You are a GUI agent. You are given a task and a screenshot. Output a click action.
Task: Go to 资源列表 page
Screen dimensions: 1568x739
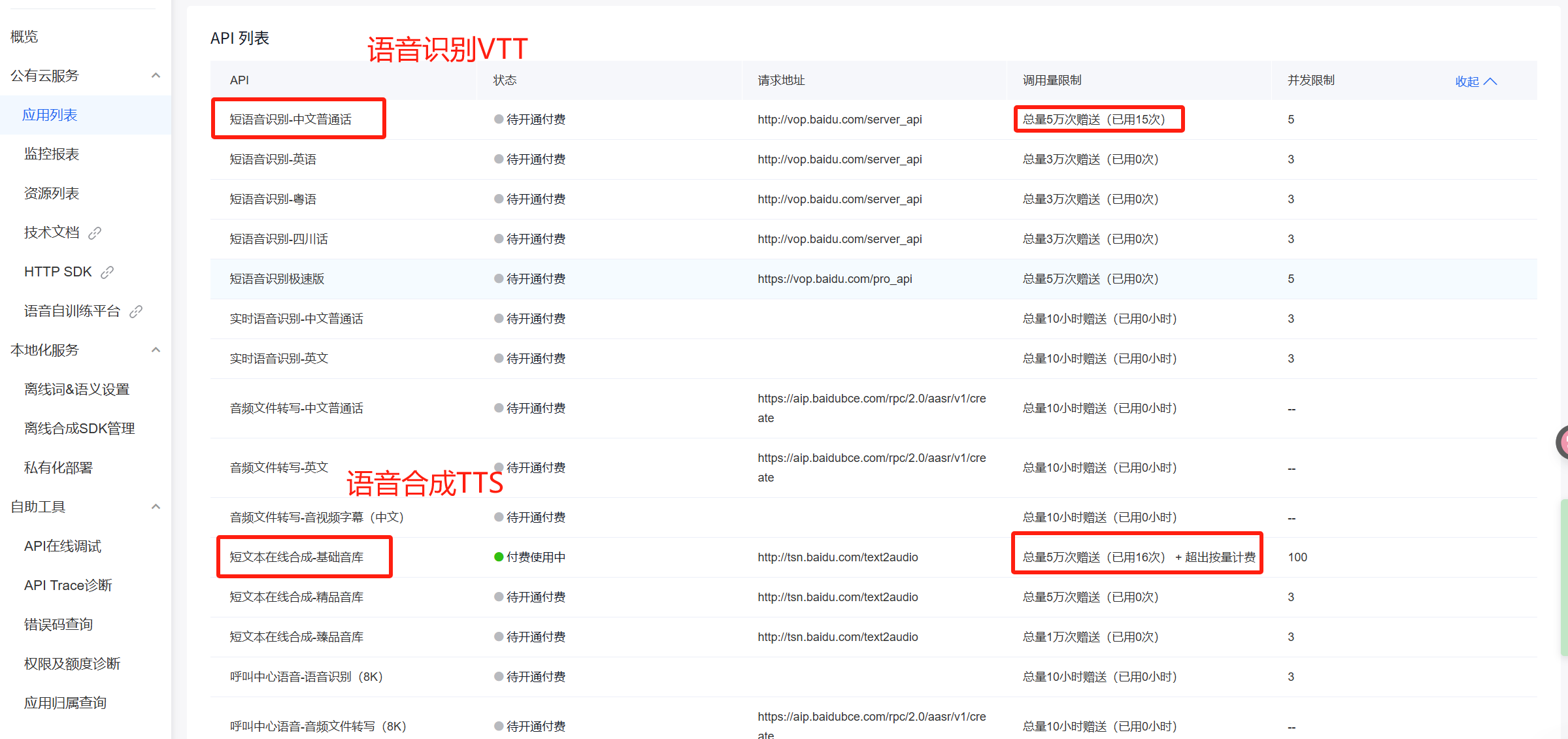coord(52,193)
